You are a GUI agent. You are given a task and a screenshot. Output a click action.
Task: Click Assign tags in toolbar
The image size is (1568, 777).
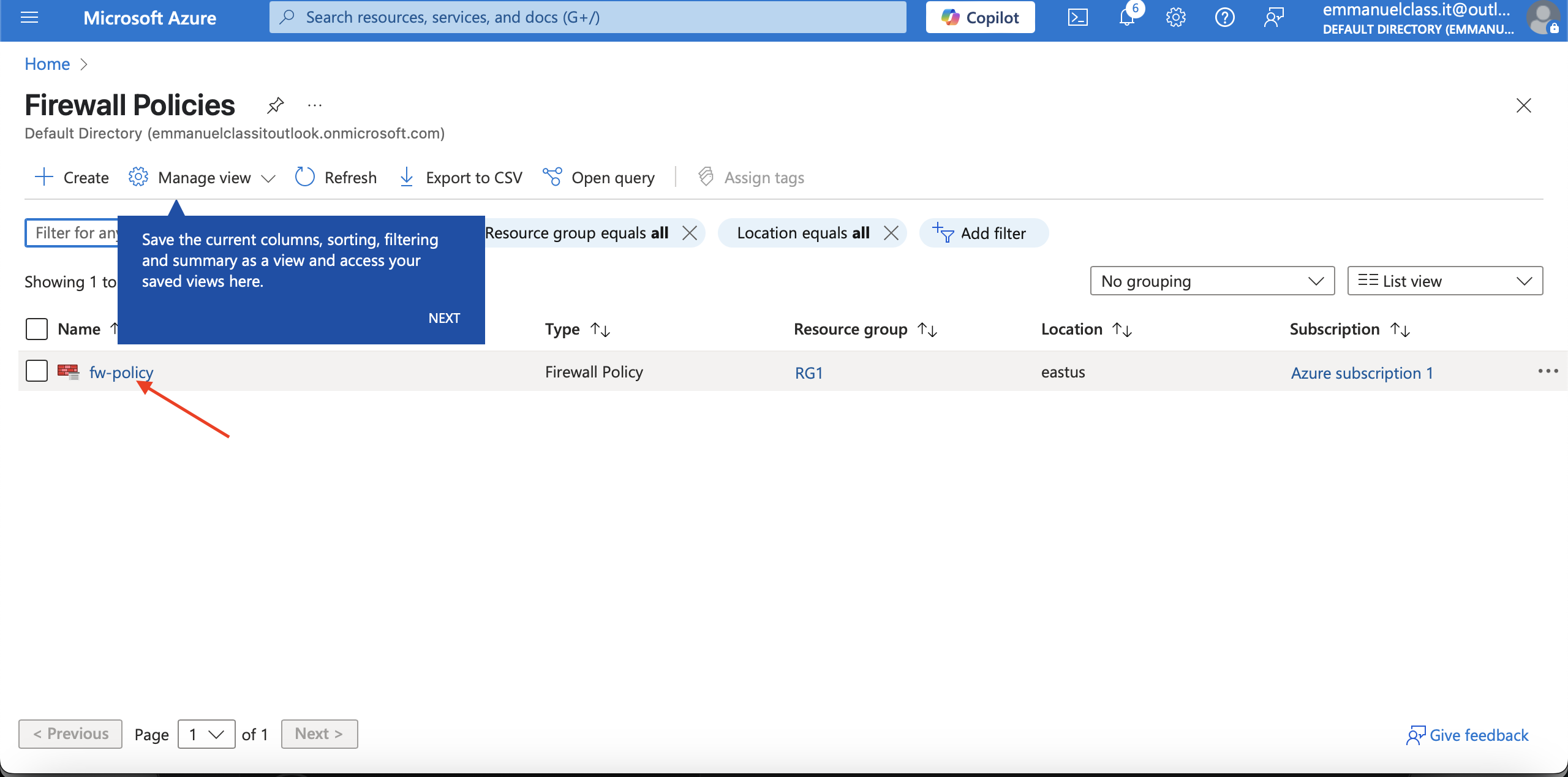(751, 178)
